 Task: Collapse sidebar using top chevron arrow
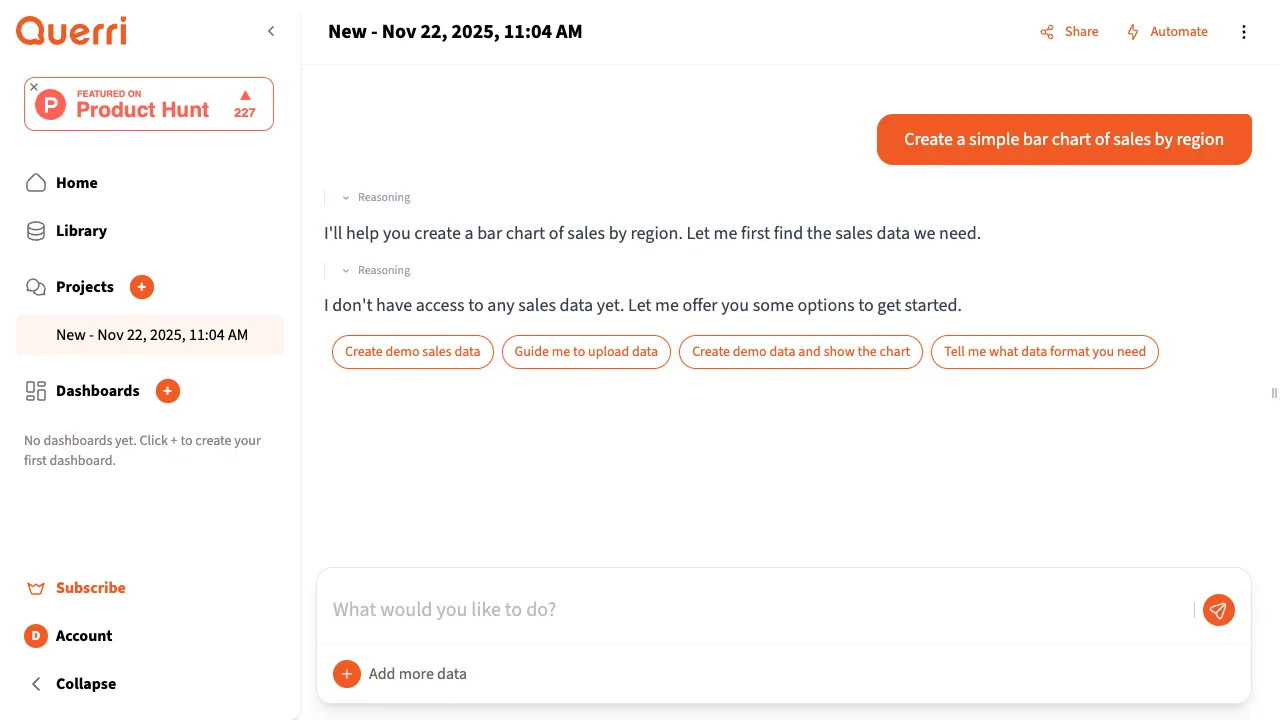[x=271, y=32]
